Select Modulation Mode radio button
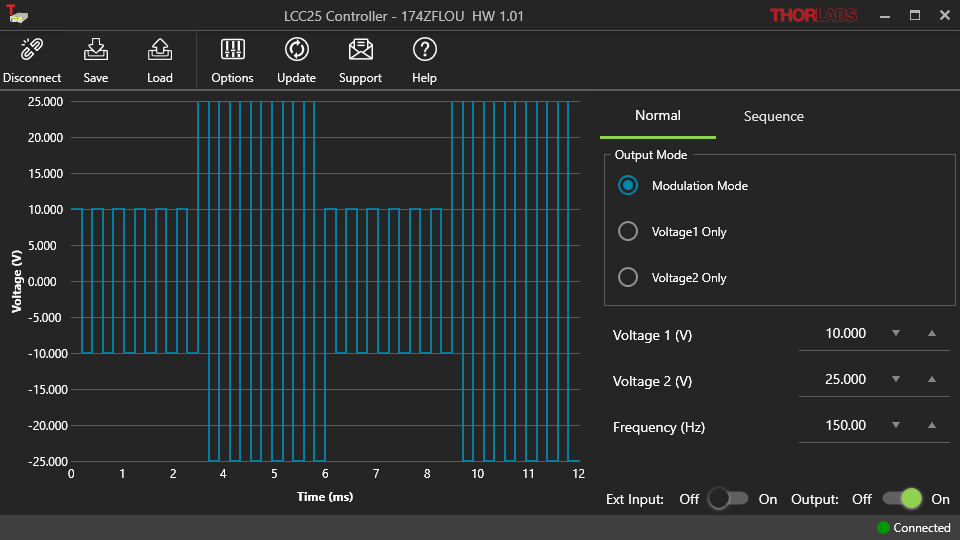Screen dimensions: 960x540 click(x=628, y=185)
